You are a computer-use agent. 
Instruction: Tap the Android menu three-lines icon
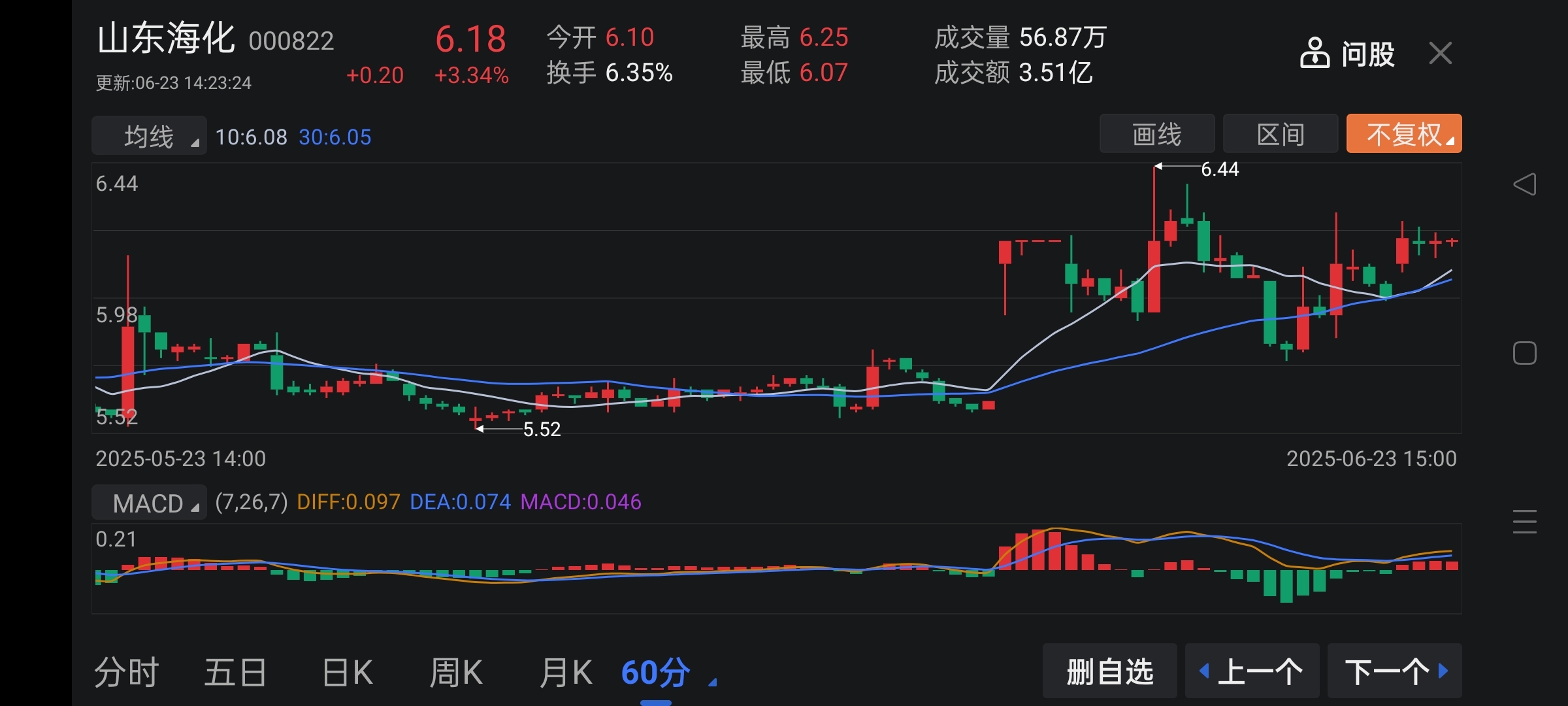click(1524, 521)
